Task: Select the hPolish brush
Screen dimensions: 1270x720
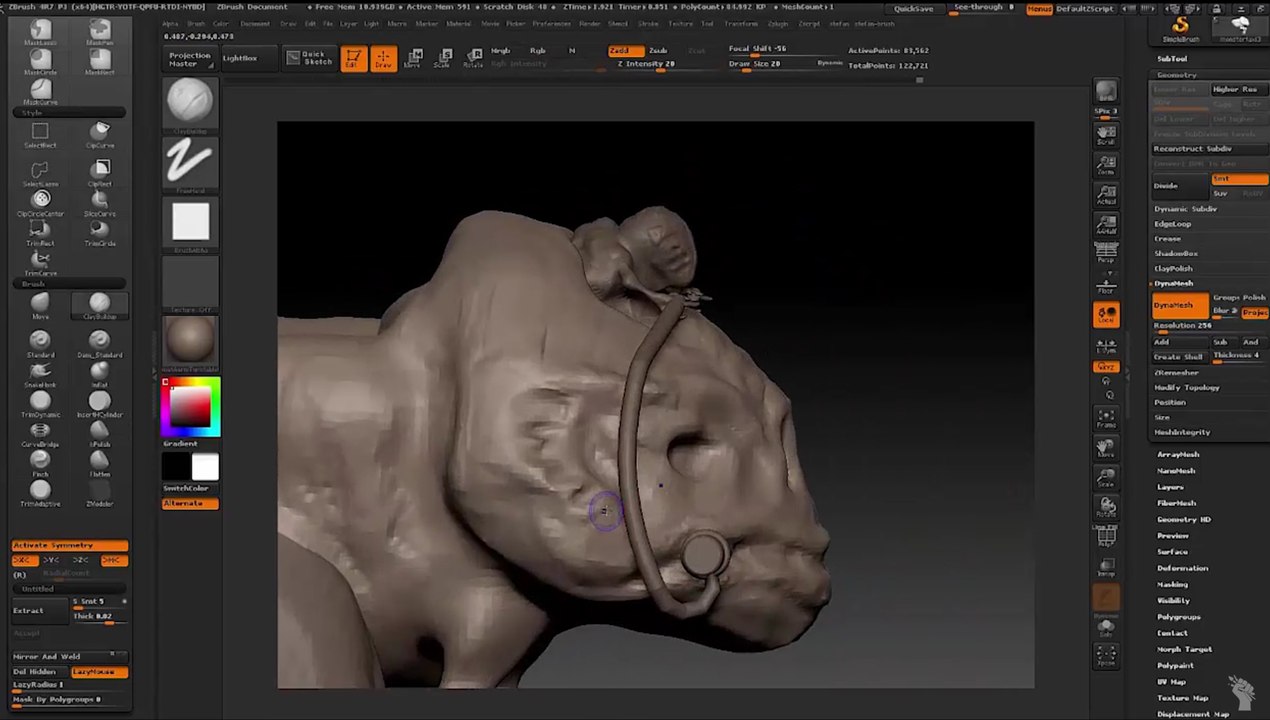Action: [x=100, y=433]
